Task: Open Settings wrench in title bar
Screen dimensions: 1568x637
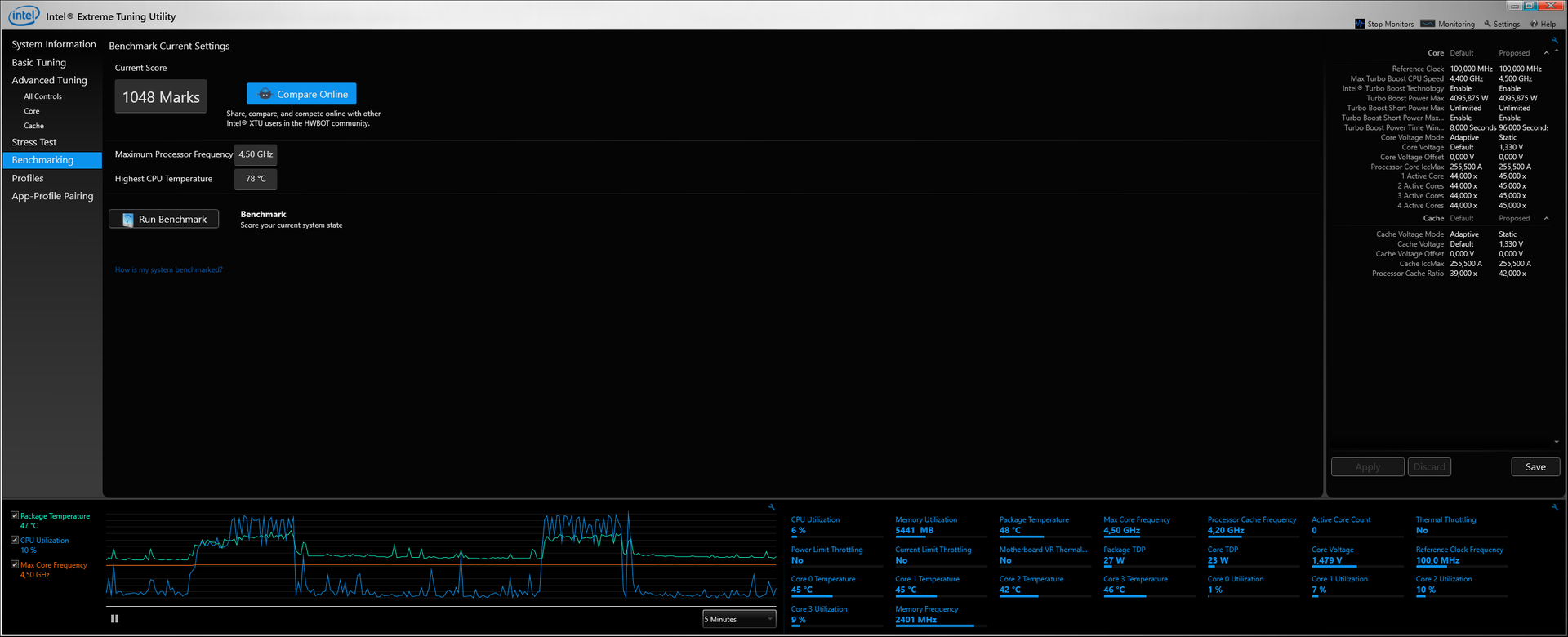Action: pos(1488,24)
